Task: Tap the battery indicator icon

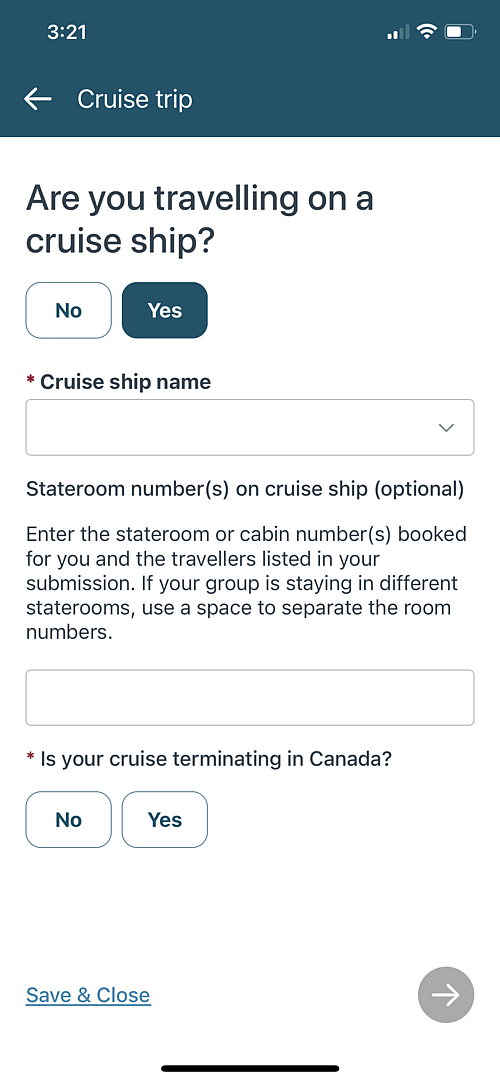Action: (x=460, y=32)
